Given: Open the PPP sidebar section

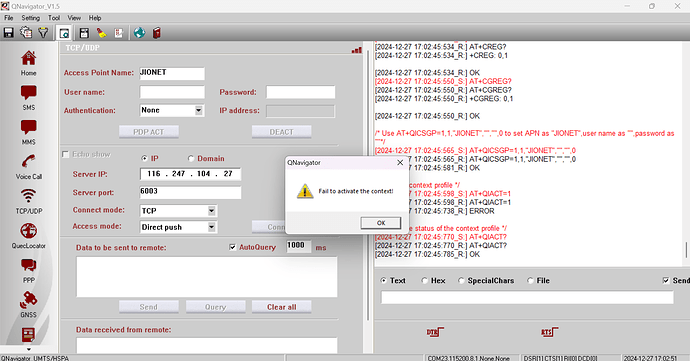Looking at the screenshot, I should [29, 271].
